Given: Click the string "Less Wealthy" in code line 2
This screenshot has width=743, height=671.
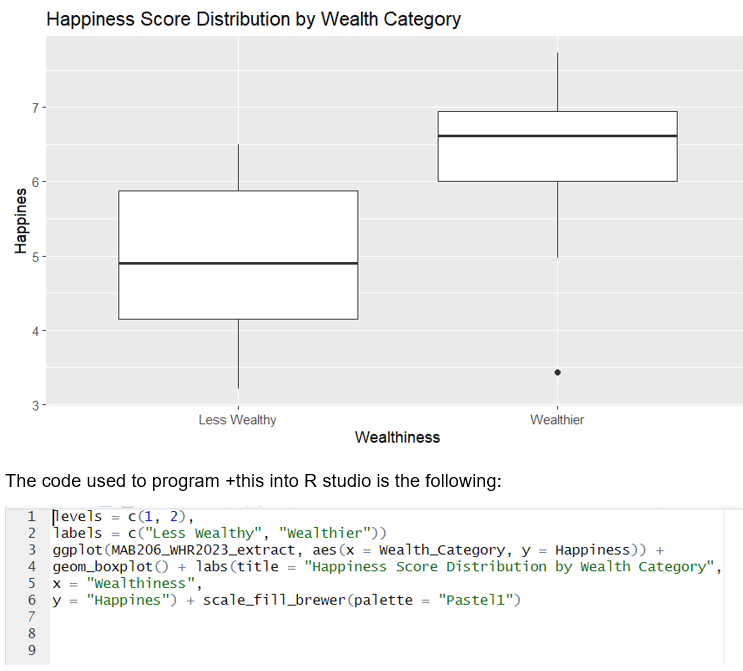Looking at the screenshot, I should point(204,533).
